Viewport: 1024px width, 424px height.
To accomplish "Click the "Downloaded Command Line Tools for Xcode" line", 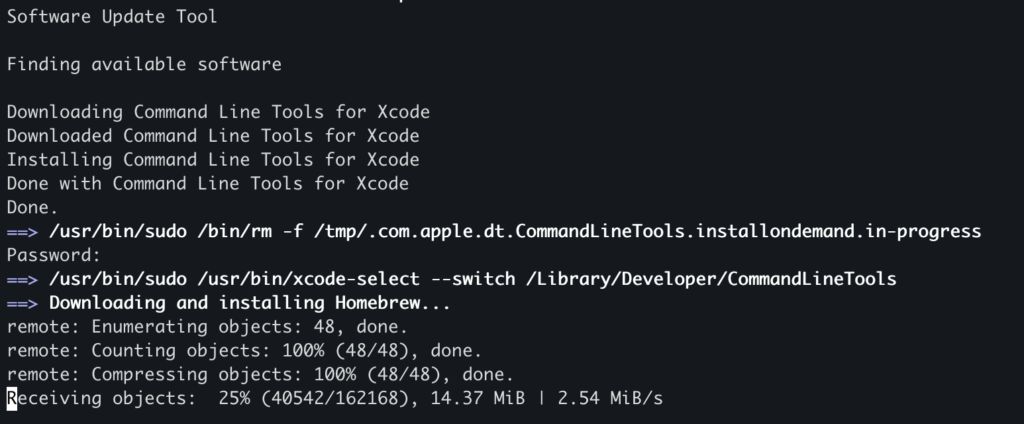I will pos(213,136).
